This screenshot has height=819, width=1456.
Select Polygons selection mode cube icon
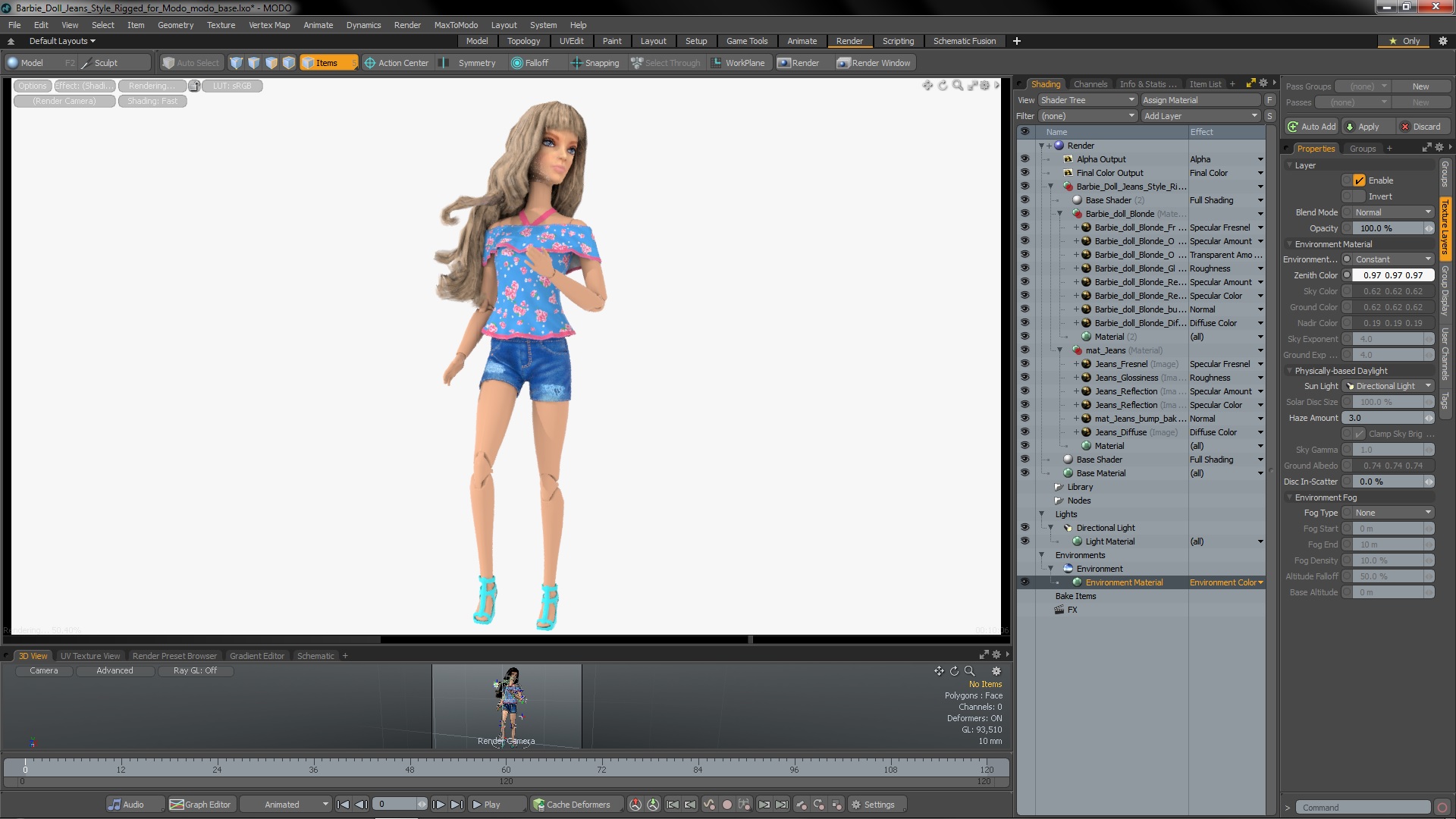coord(271,63)
